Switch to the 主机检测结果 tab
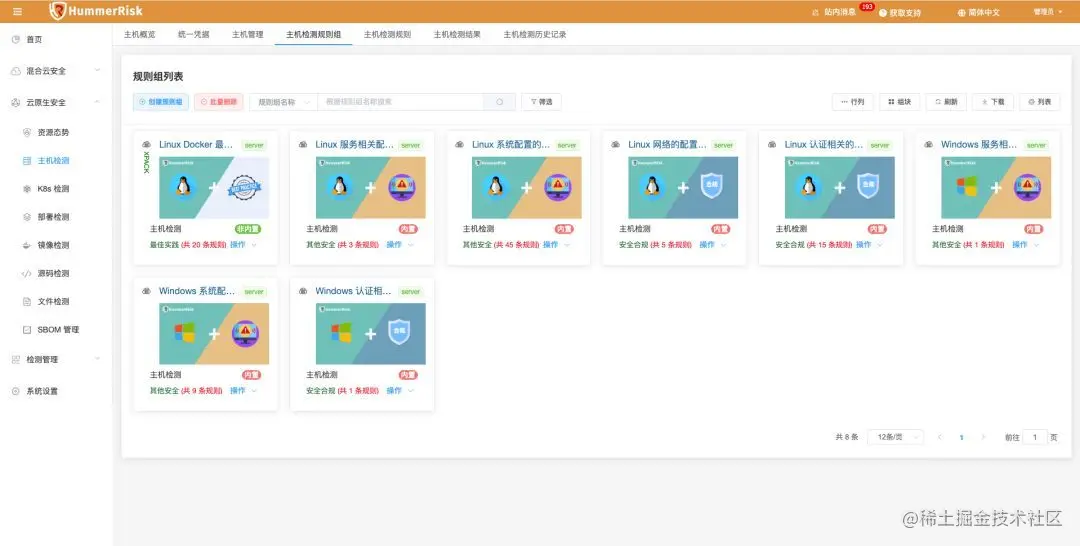This screenshot has width=1080, height=546. click(457, 34)
